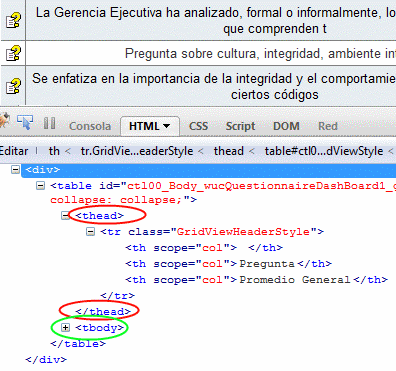This screenshot has height=371, width=396.
Task: Click the question icon beside 'La Gerencia Ejecutiva' row
Action: point(13,20)
